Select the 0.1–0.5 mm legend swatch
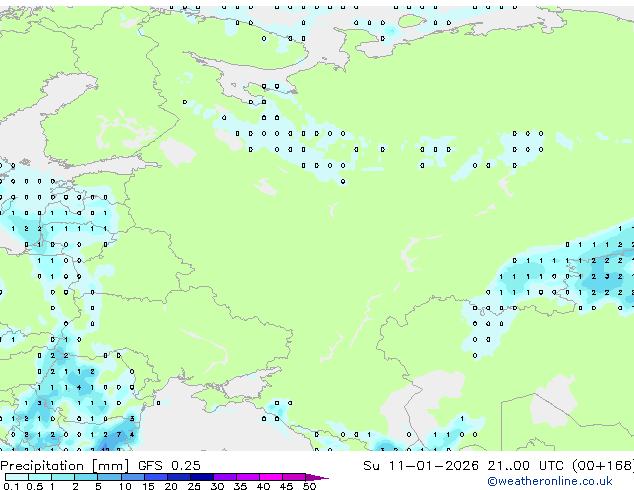 click(17, 477)
